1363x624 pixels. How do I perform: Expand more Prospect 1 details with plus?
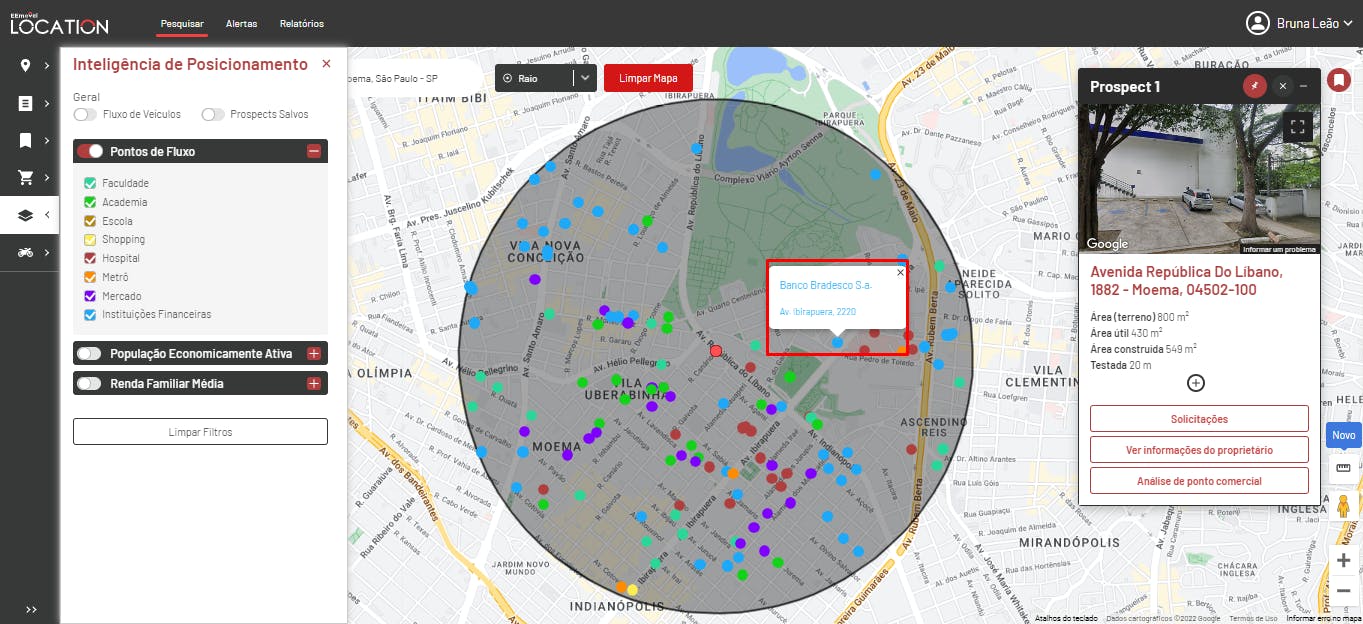[x=1196, y=383]
